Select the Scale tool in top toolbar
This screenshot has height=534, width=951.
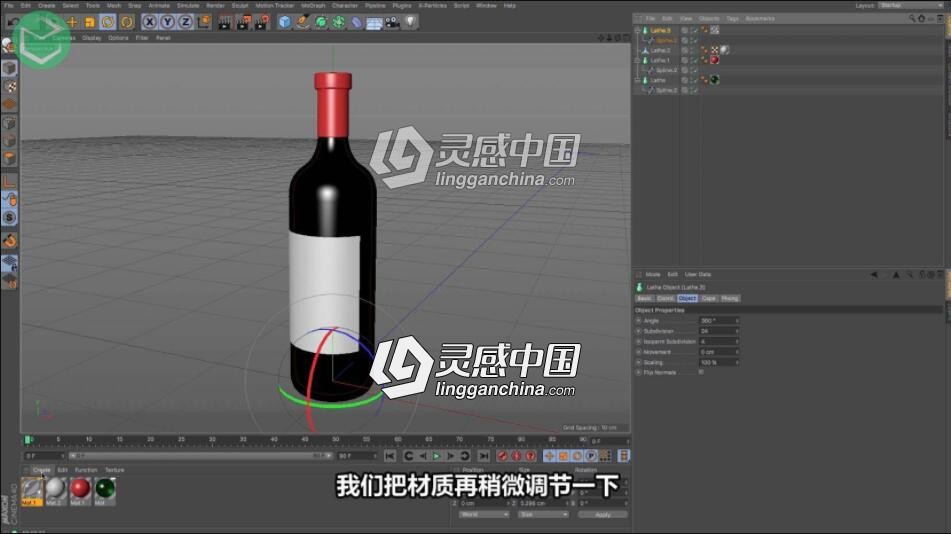[x=90, y=22]
